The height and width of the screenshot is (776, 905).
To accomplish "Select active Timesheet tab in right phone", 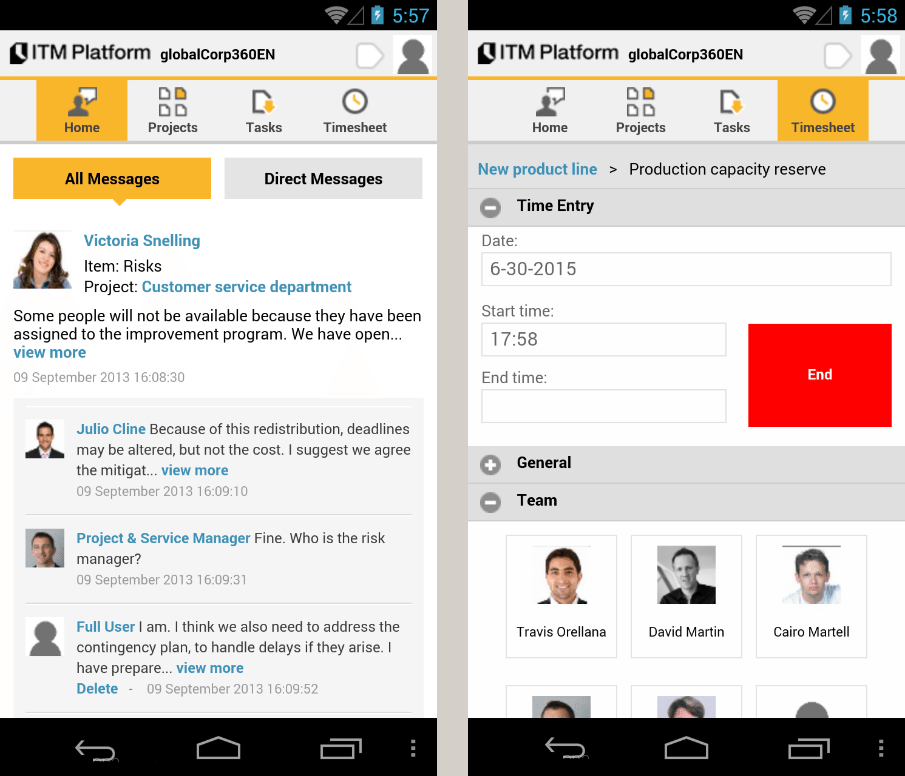I will tap(822, 111).
